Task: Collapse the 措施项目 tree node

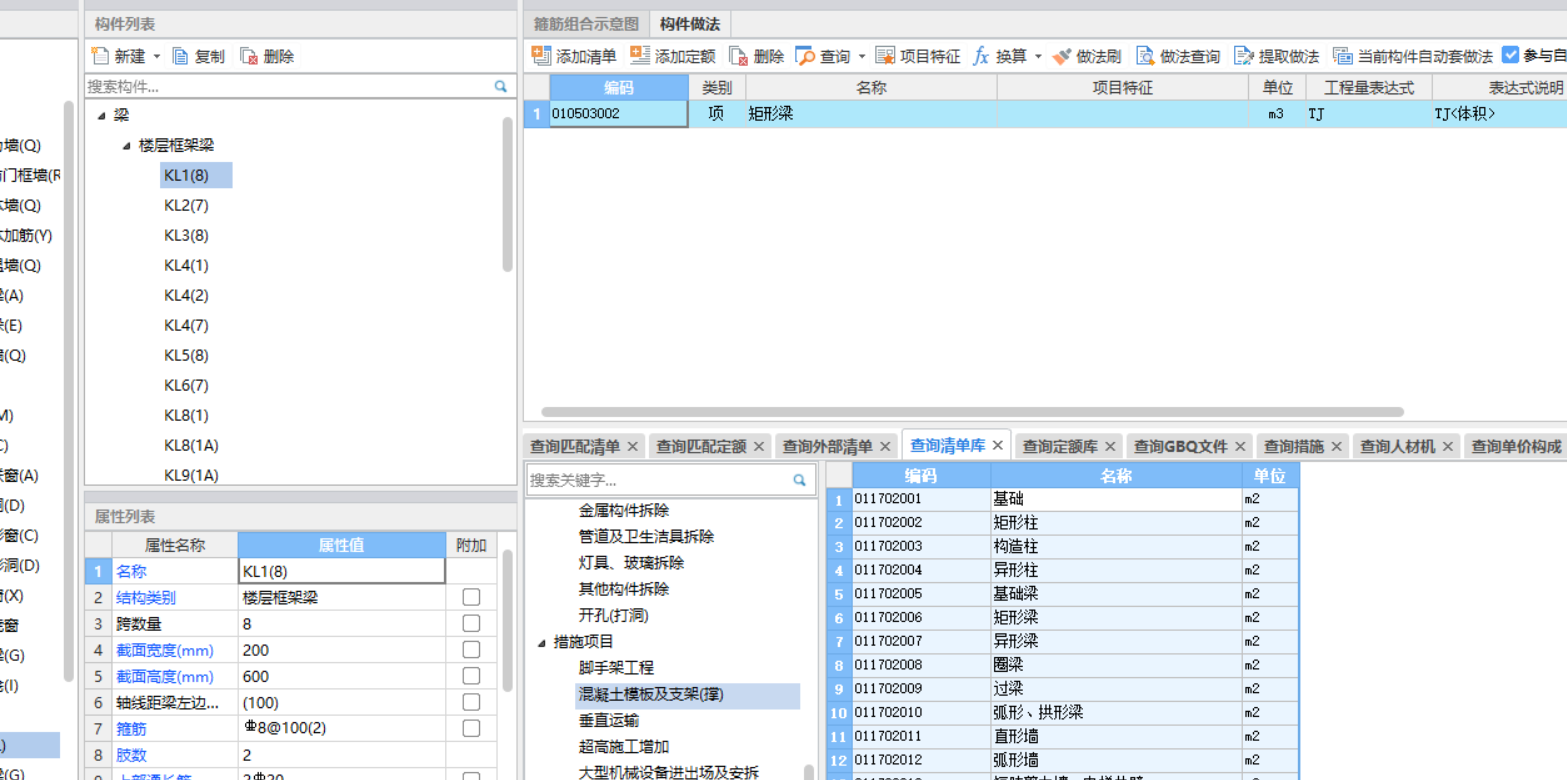Action: coord(542,642)
